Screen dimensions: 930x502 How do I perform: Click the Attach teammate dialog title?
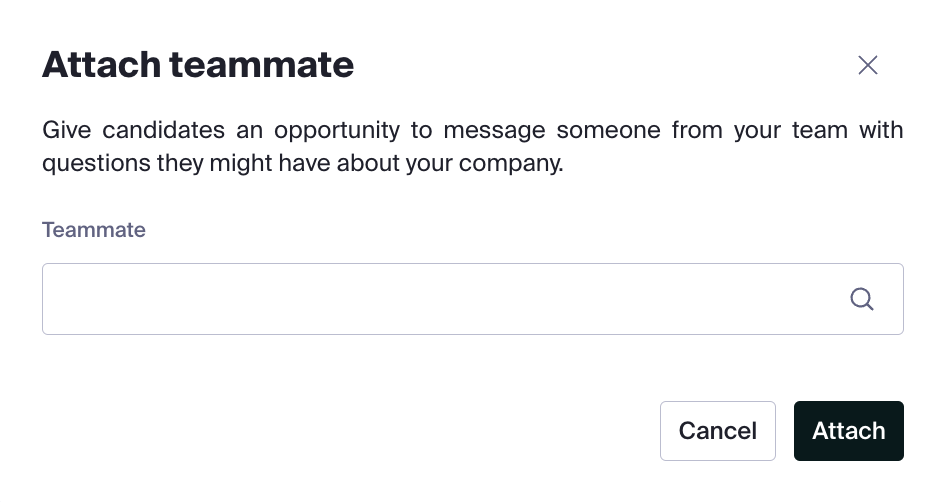click(x=198, y=64)
